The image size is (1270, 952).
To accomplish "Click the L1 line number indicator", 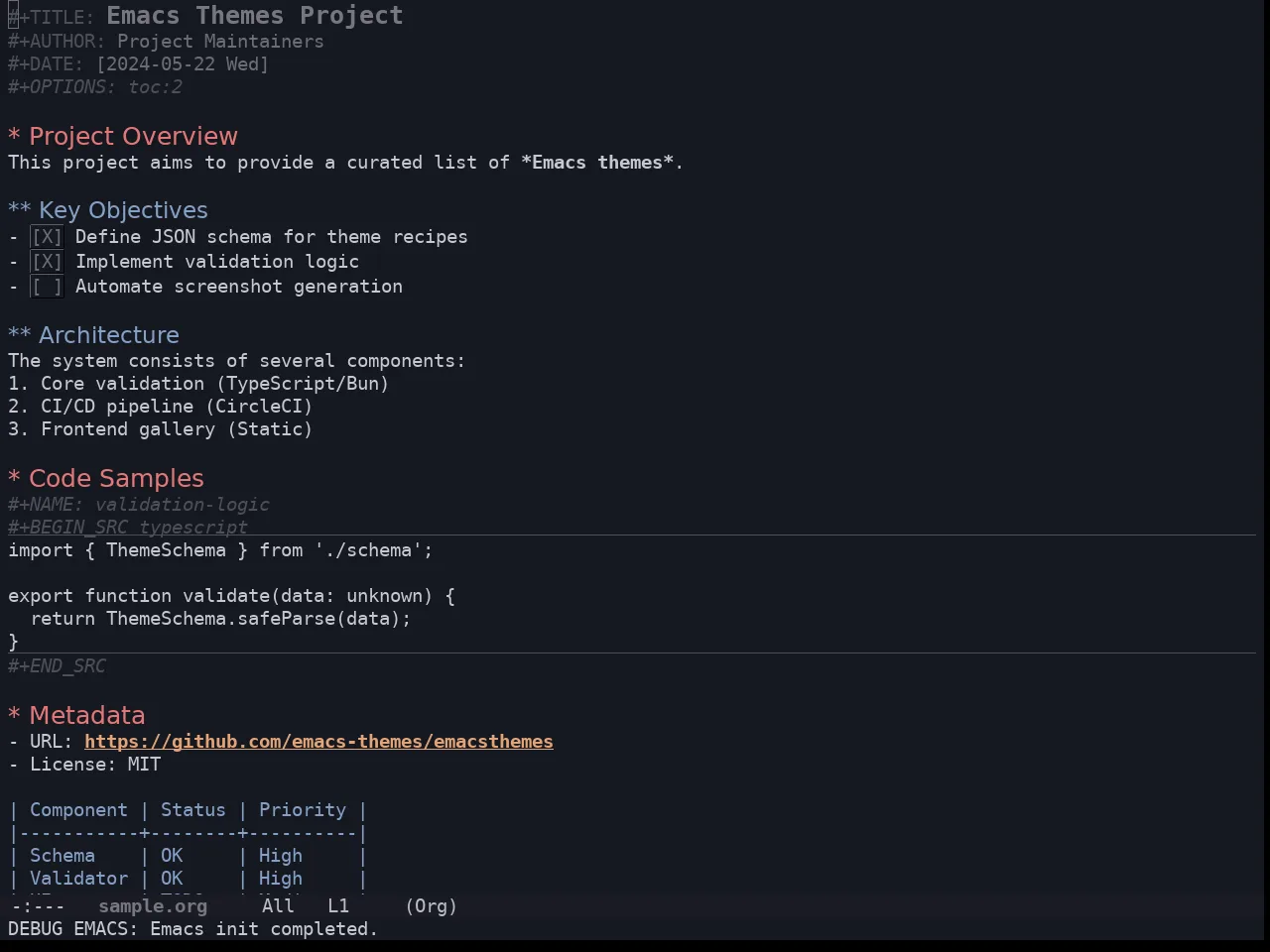I will point(338,906).
